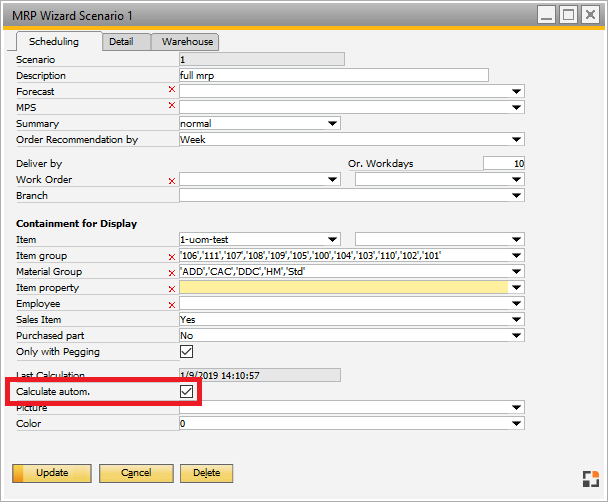Reset Item group with its red X icon
The image size is (608, 502).
[x=172, y=257]
